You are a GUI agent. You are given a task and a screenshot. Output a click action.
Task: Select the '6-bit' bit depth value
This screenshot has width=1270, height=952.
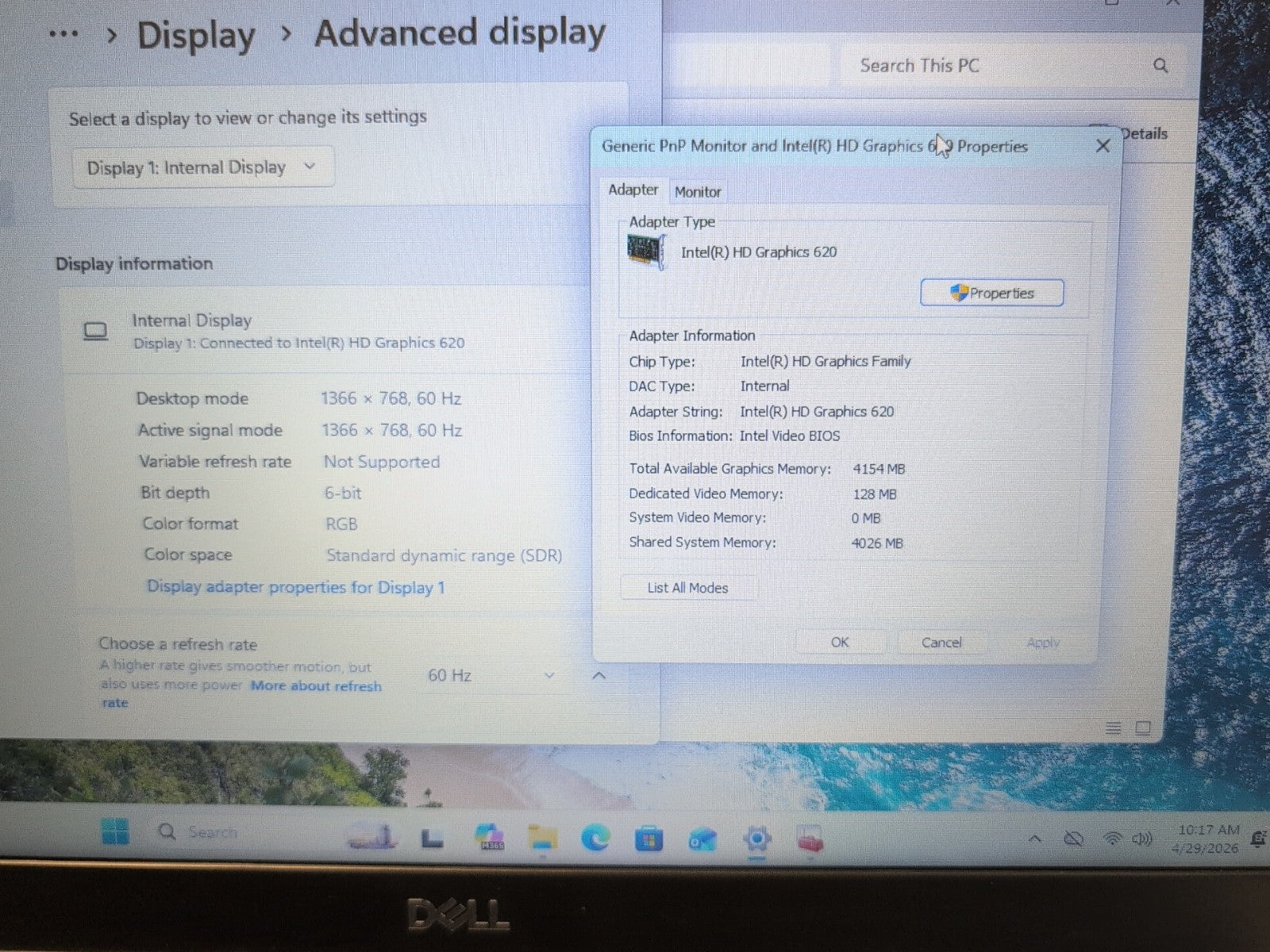pos(343,493)
